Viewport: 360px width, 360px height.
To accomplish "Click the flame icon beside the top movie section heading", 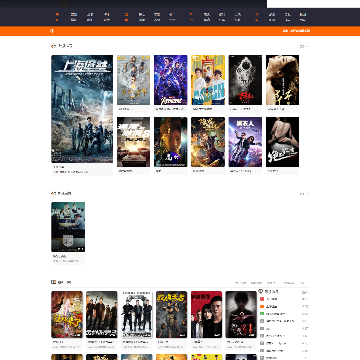I will (53, 46).
